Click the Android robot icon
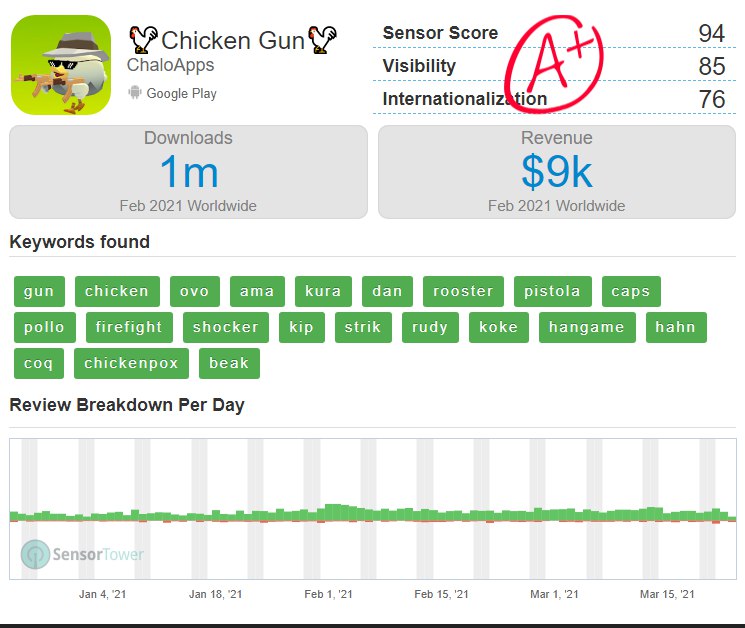 point(134,93)
